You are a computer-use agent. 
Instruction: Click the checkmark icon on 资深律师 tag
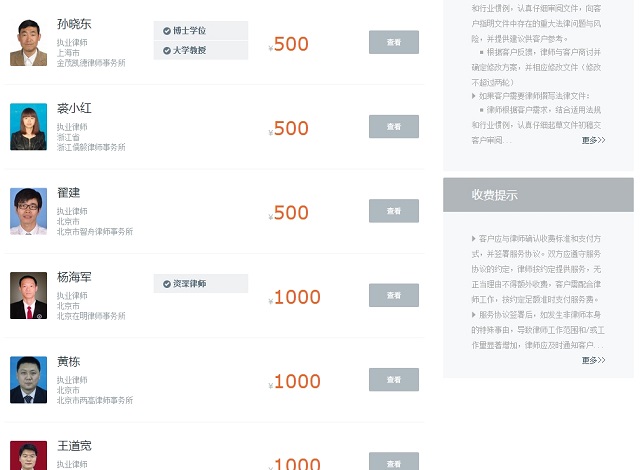[166, 284]
